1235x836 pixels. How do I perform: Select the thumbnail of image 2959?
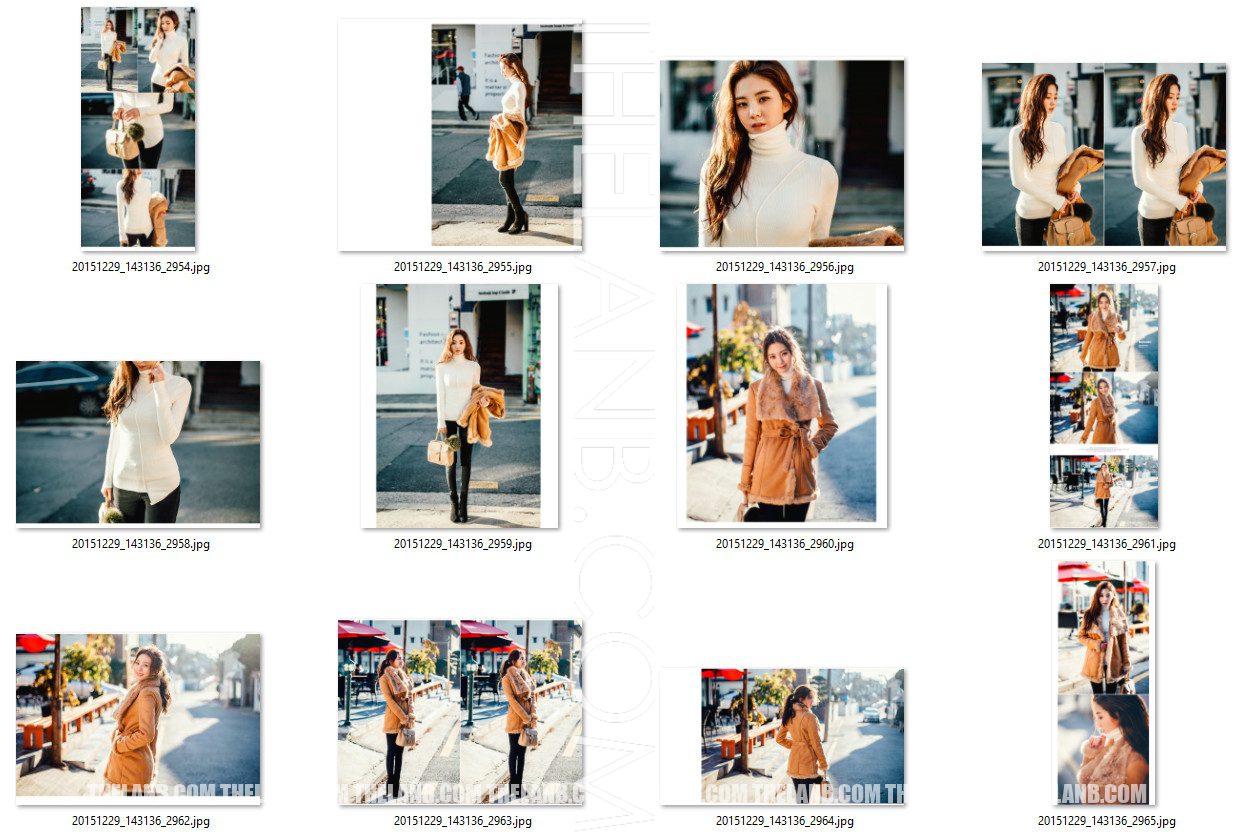click(x=460, y=405)
